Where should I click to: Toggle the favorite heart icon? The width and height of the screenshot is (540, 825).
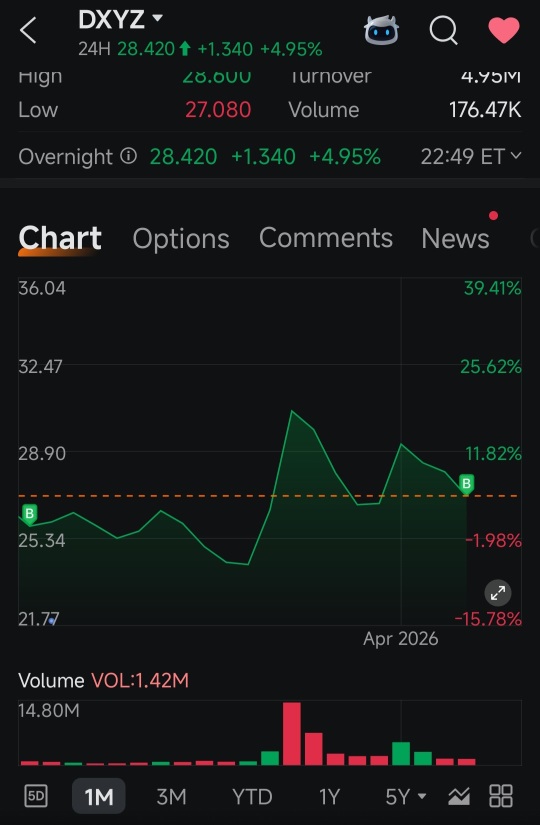tap(504, 30)
